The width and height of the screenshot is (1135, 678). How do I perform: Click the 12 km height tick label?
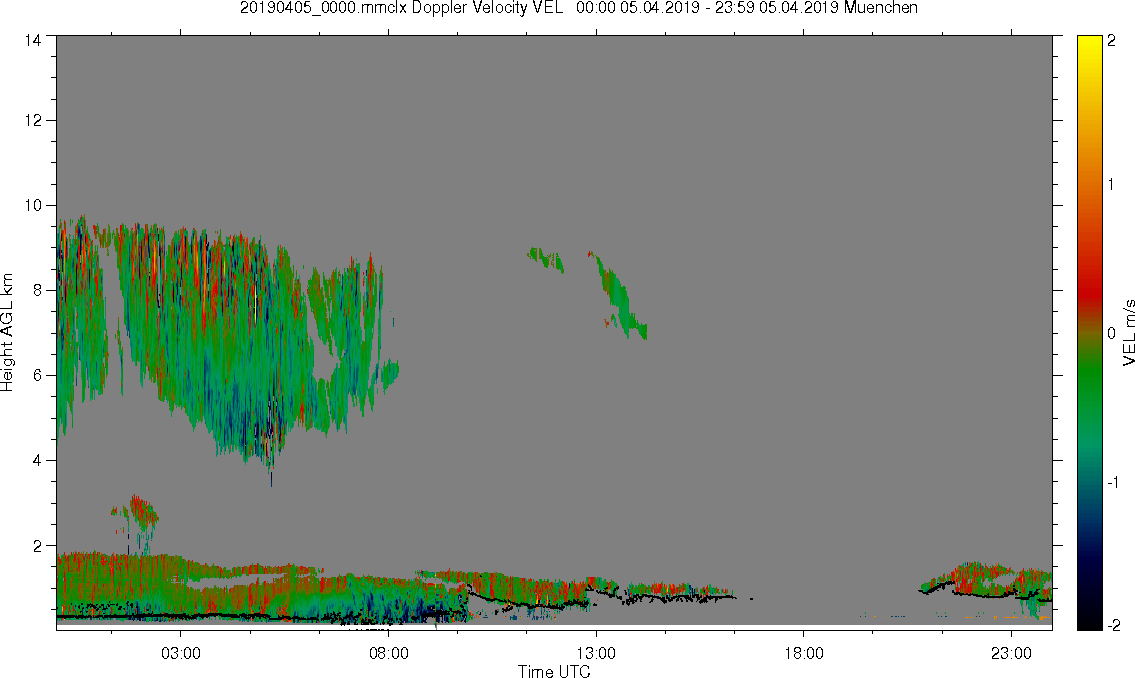[x=33, y=120]
